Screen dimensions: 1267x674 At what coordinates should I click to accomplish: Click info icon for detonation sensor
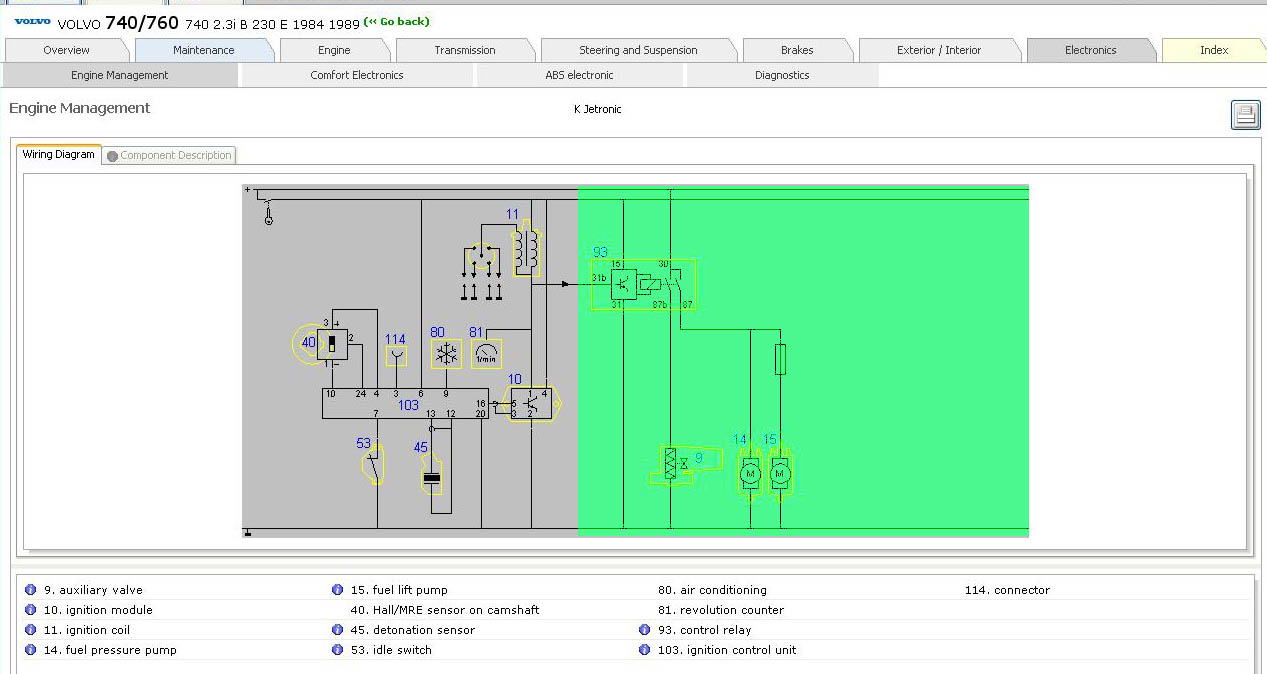[x=337, y=630]
